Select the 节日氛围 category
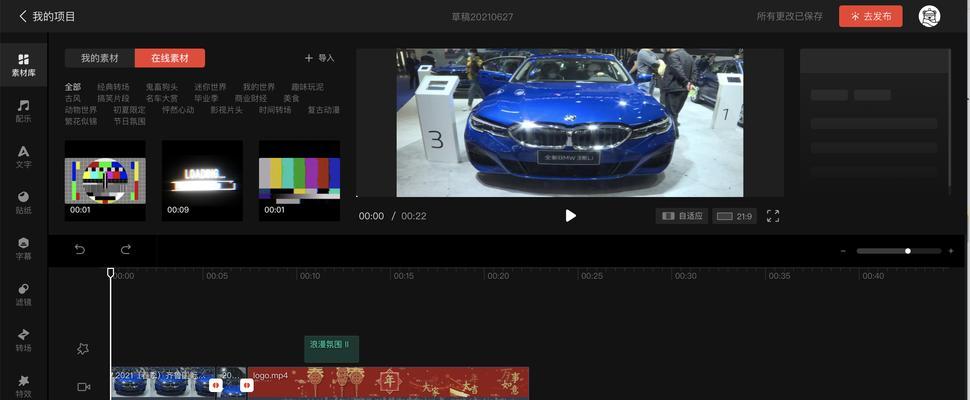Screen dimensions: 970x400 point(129,122)
